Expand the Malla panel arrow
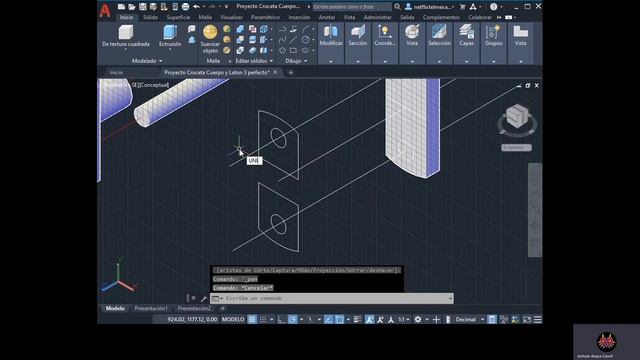 (x=230, y=61)
